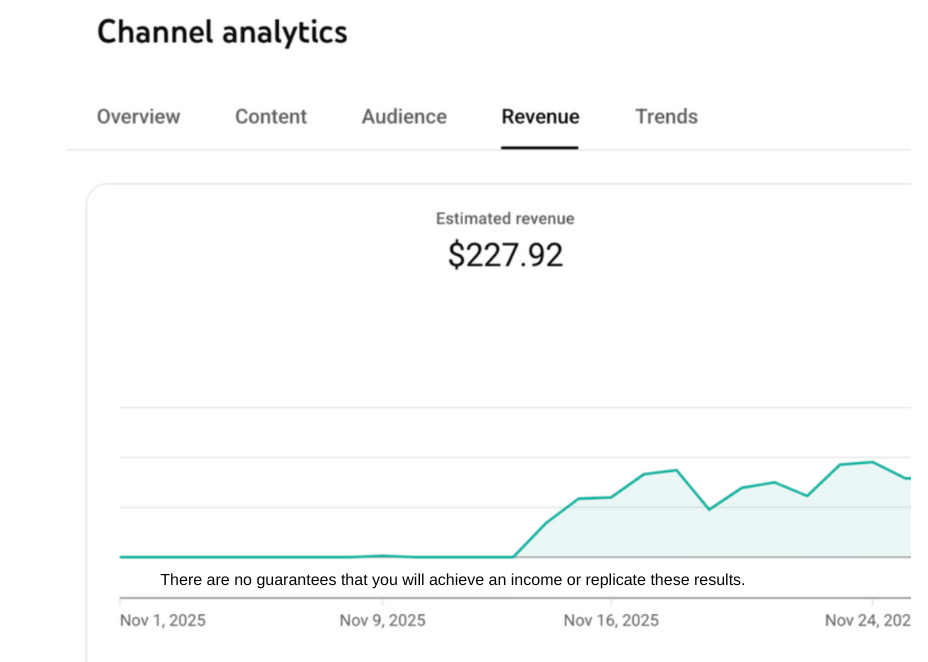The height and width of the screenshot is (662, 928).
Task: Select the Revenue tab
Action: (540, 117)
